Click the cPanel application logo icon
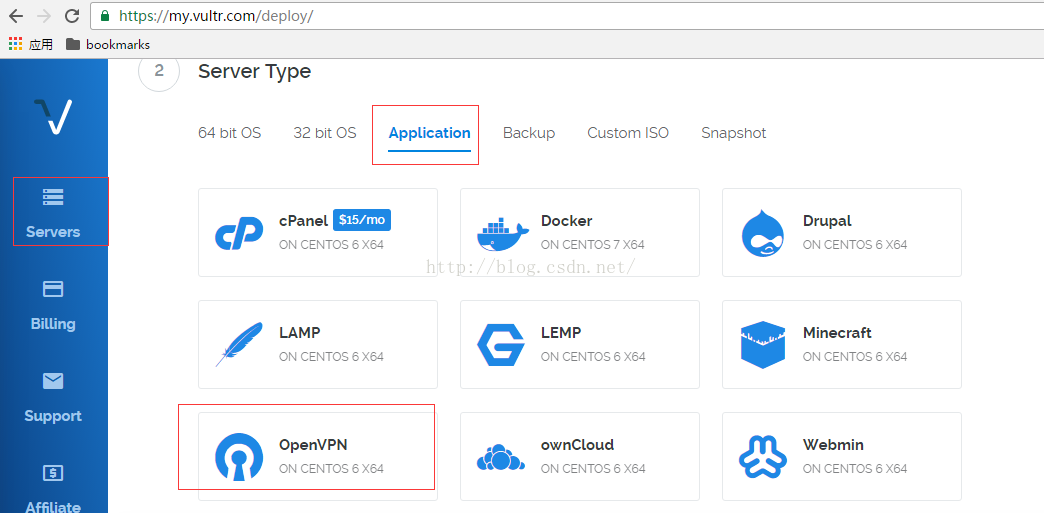Screen dimensions: 1044x513 (240, 233)
